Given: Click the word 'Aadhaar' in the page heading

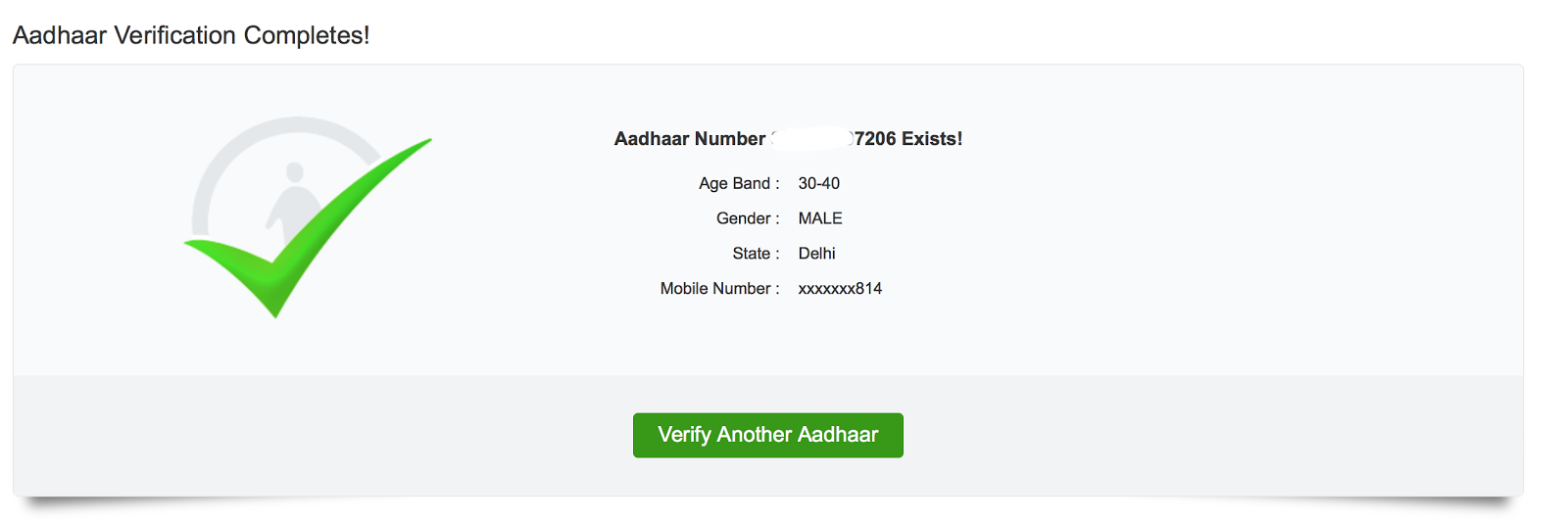Looking at the screenshot, I should coord(60,35).
